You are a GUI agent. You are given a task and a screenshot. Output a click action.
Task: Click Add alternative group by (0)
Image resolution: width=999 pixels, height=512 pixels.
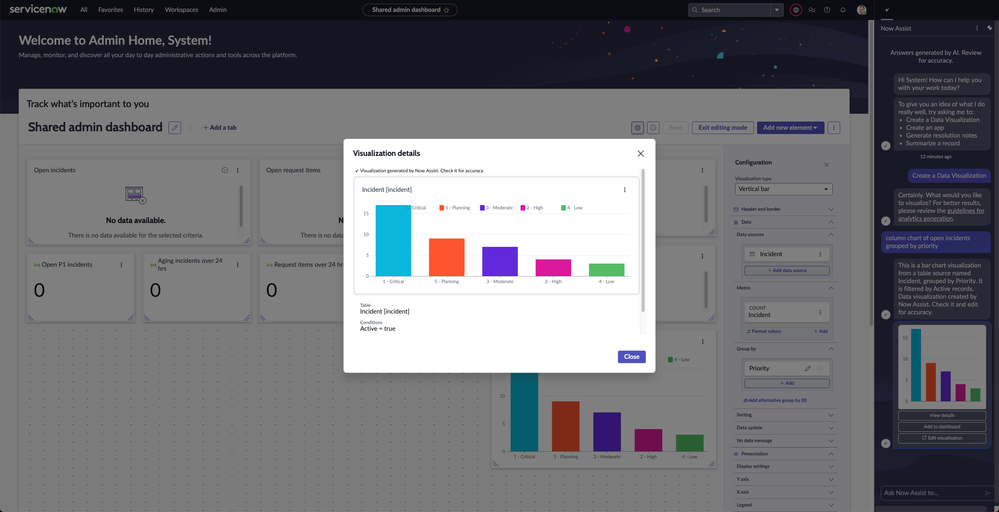click(x=775, y=400)
